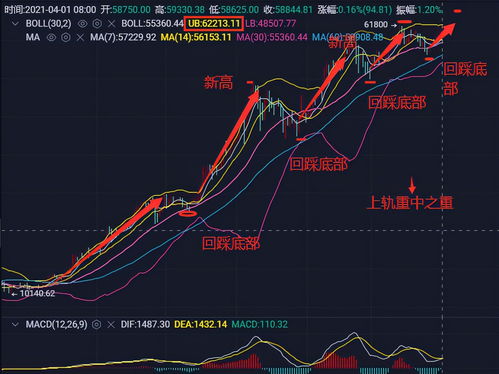Remove the MA indicator with its X icon
The width and height of the screenshot is (499, 374).
pos(80,37)
